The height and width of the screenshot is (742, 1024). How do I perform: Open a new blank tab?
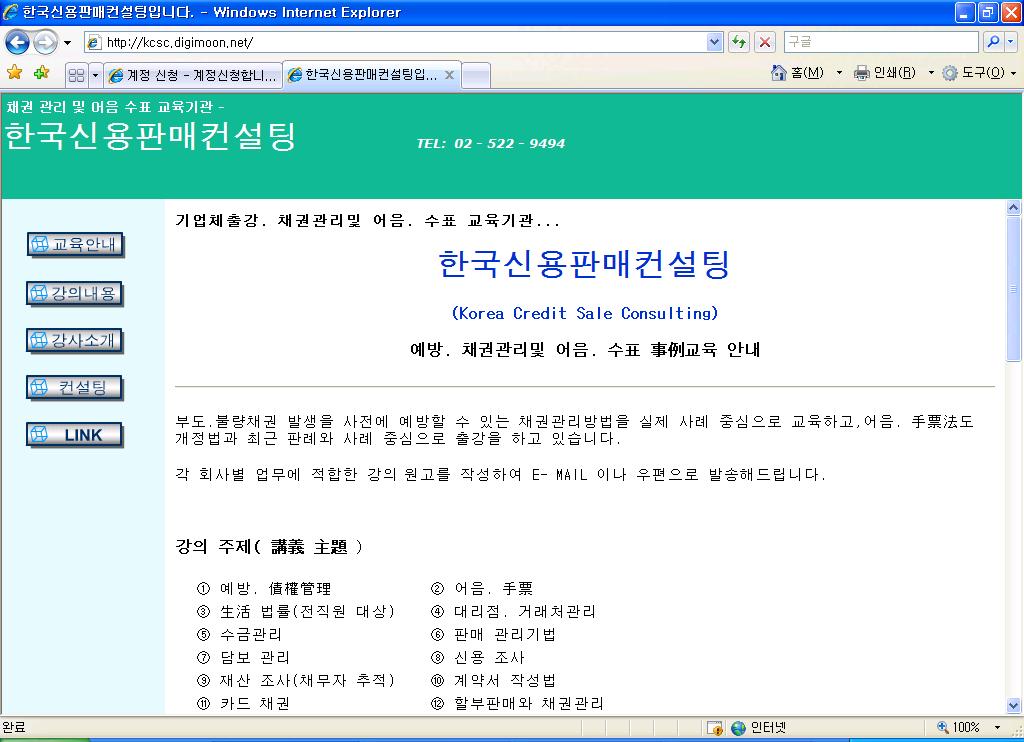click(x=476, y=76)
